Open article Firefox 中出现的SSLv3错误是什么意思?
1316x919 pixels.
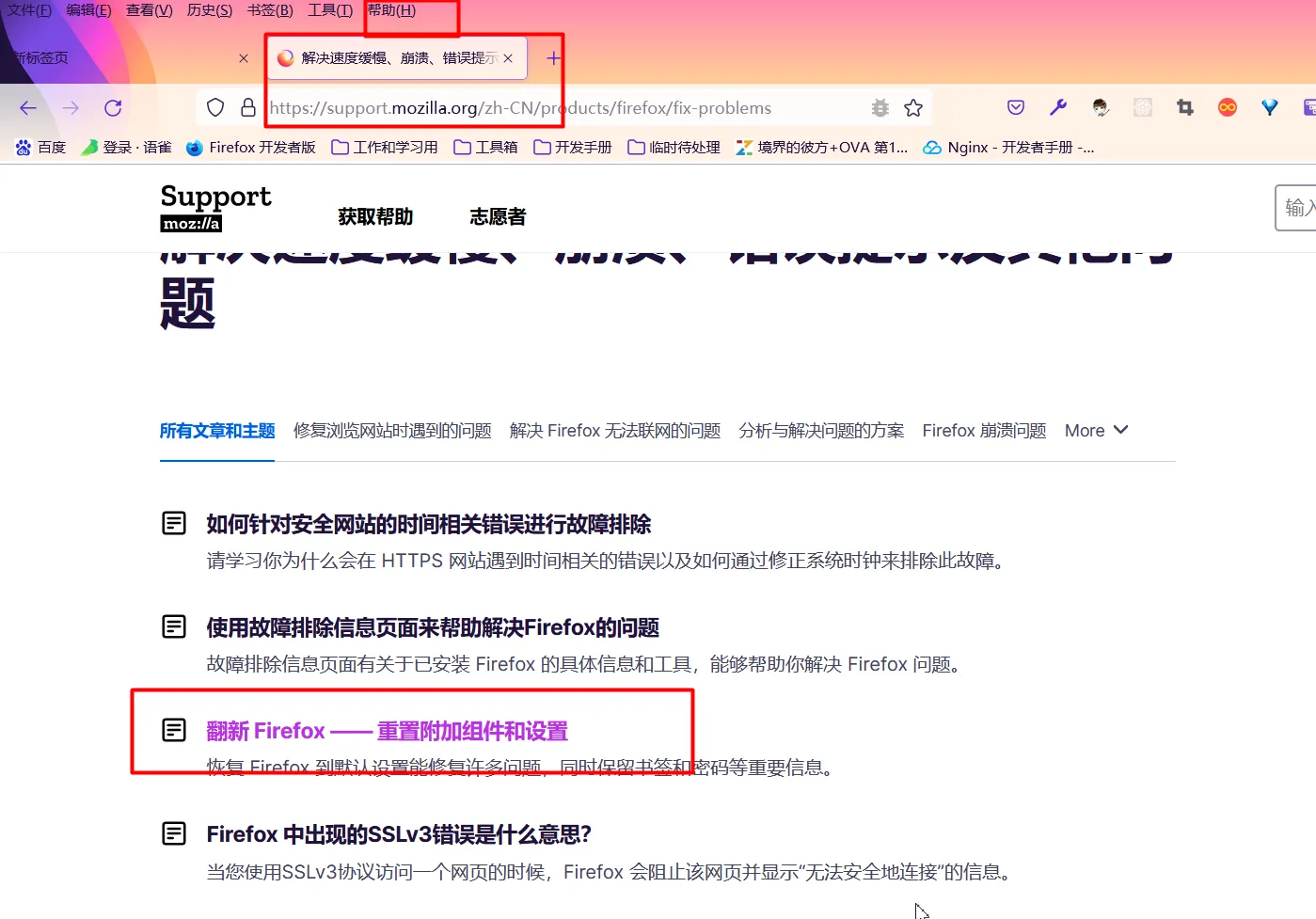coord(399,834)
